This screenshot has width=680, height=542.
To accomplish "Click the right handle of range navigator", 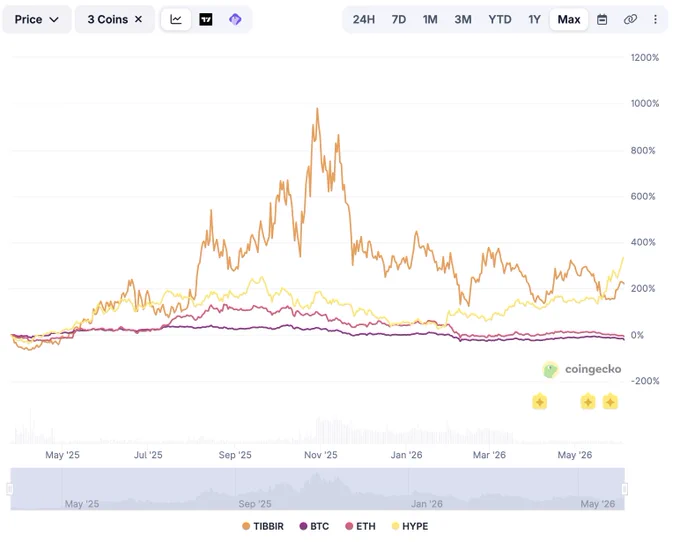I will 624,489.
